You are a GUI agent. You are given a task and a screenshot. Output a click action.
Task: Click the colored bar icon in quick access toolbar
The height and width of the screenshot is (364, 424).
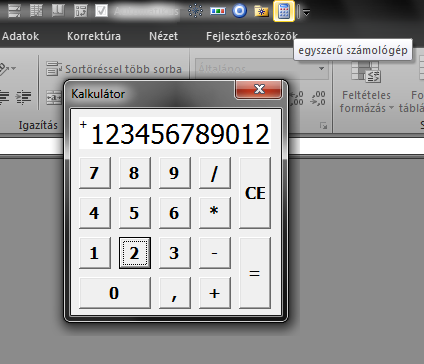pos(218,11)
